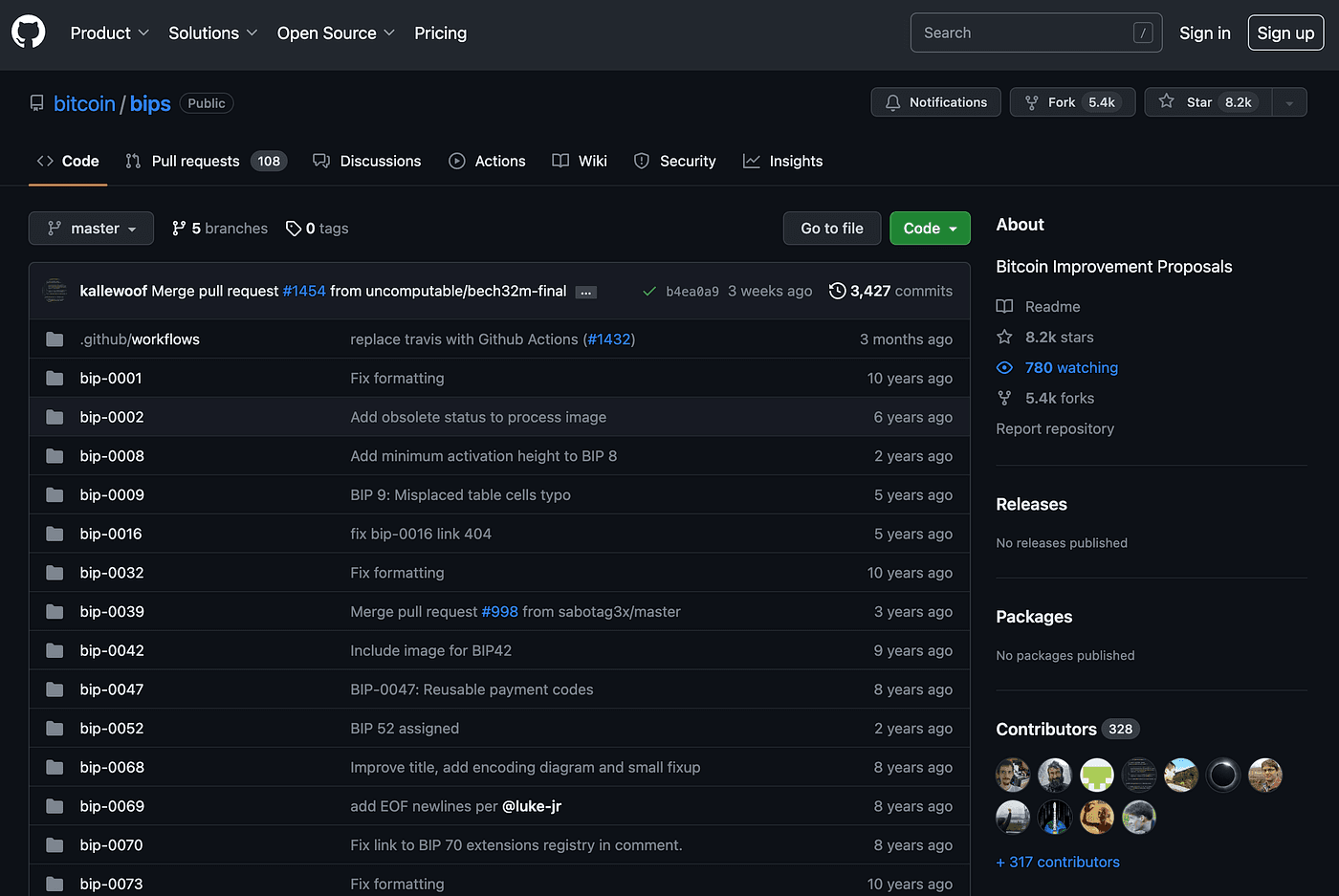Open the + 317 contributors link

(x=1058, y=862)
